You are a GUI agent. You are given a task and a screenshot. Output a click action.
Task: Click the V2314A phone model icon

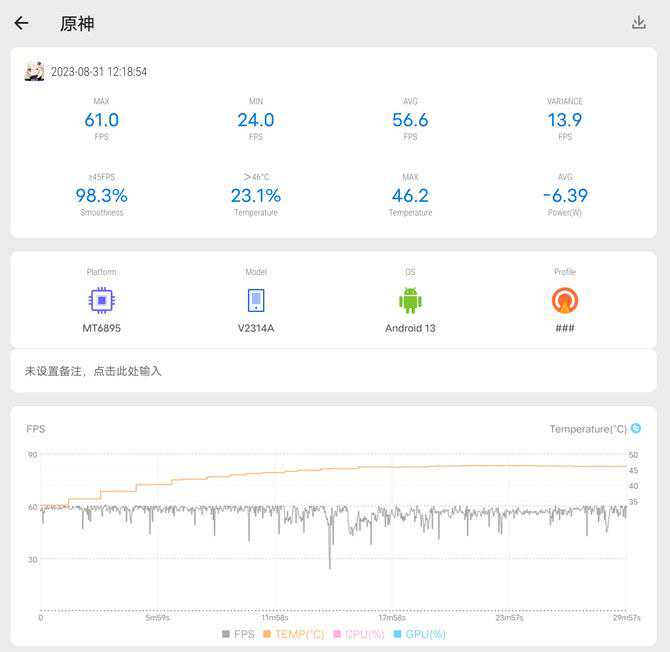coord(256,301)
